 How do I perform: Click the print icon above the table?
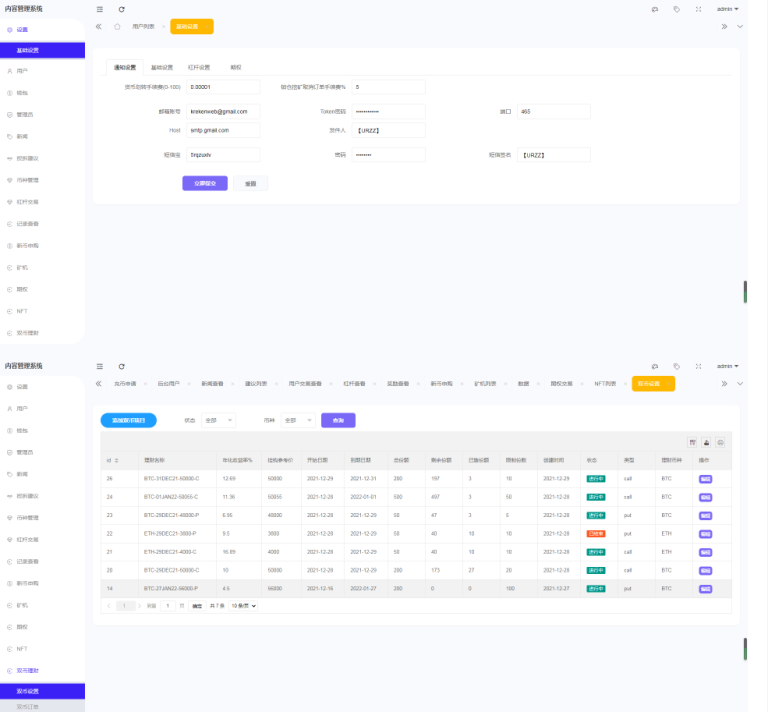pos(720,441)
